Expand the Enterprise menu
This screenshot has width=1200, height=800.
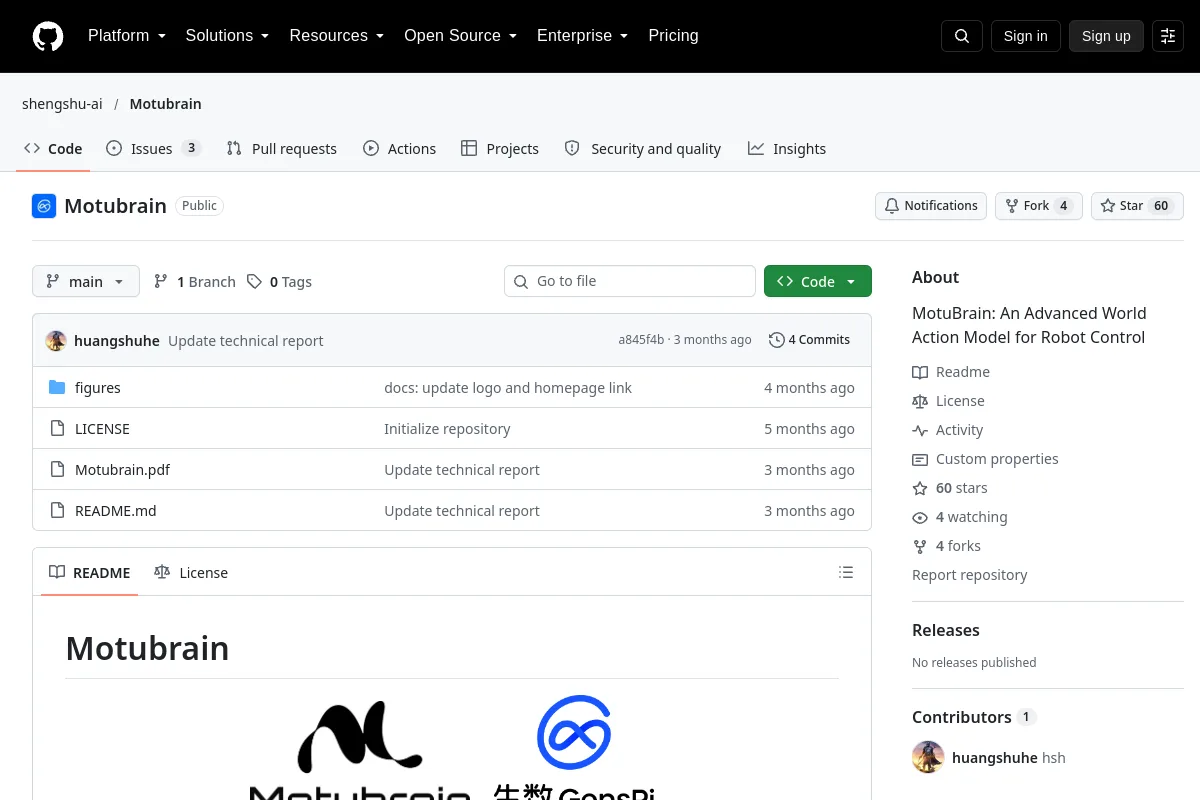[582, 36]
